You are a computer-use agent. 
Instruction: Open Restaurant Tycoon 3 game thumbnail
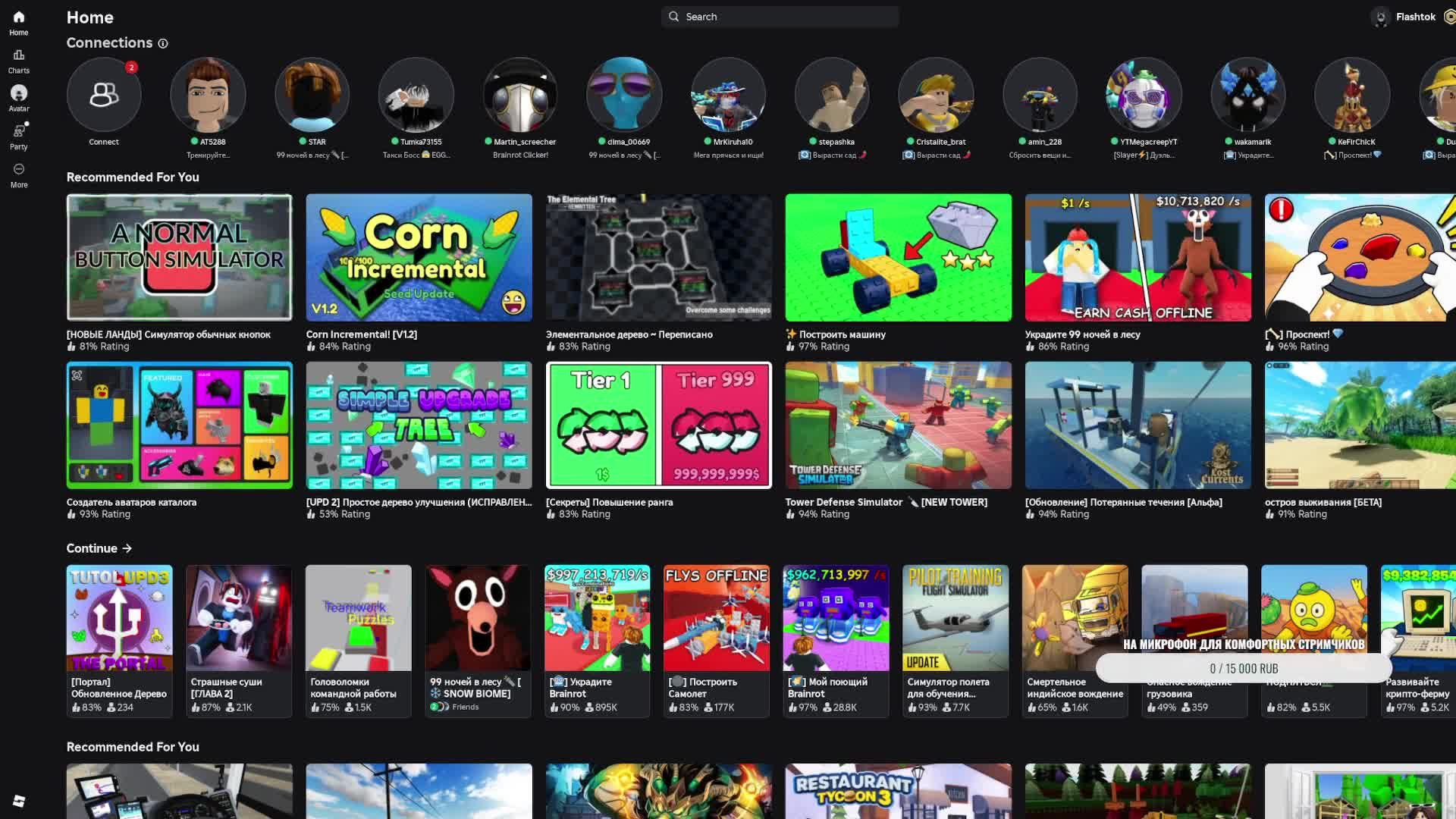[x=898, y=790]
